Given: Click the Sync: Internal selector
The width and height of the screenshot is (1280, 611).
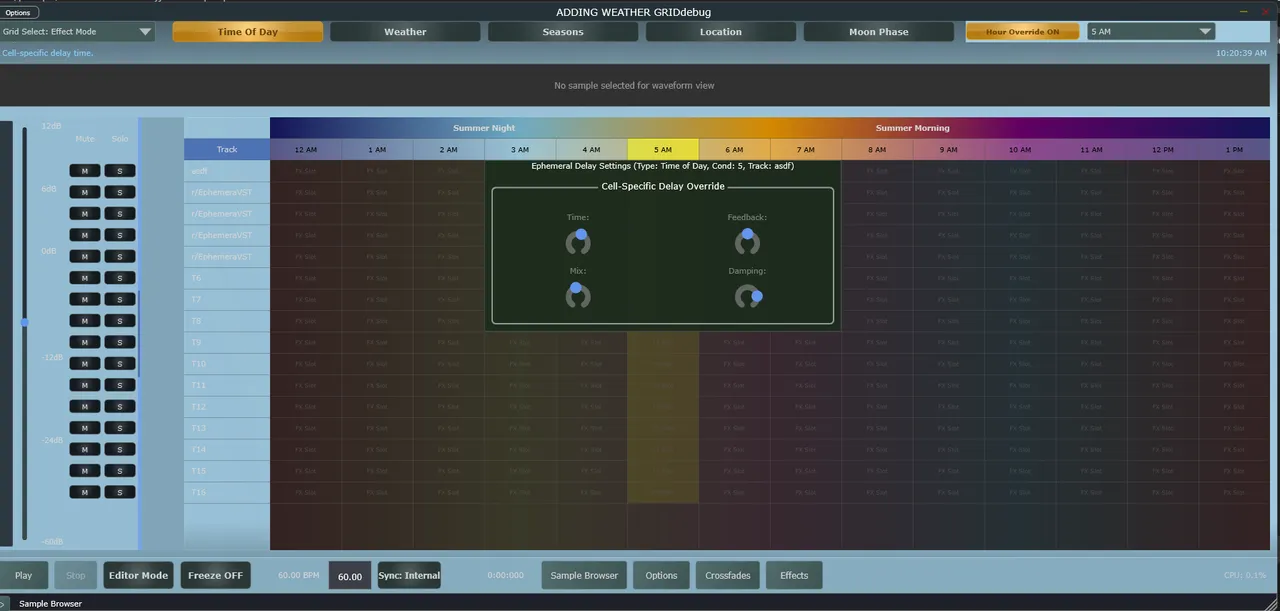Looking at the screenshot, I should coord(408,575).
